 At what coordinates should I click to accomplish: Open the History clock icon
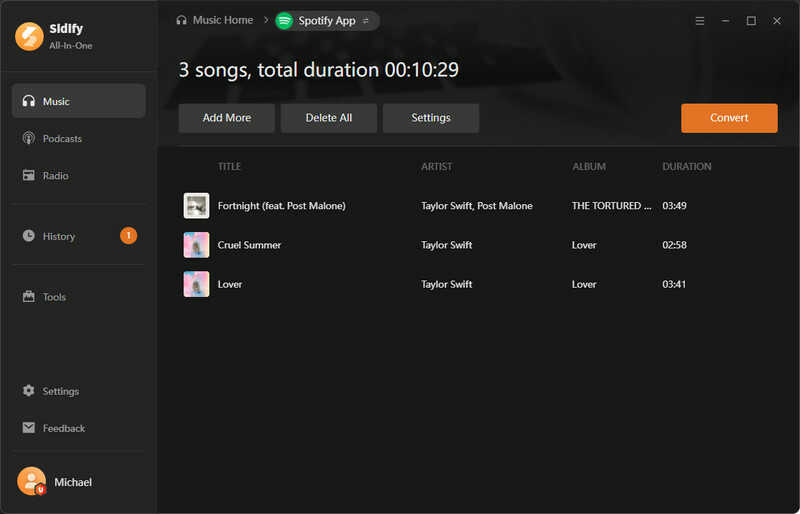coord(29,236)
